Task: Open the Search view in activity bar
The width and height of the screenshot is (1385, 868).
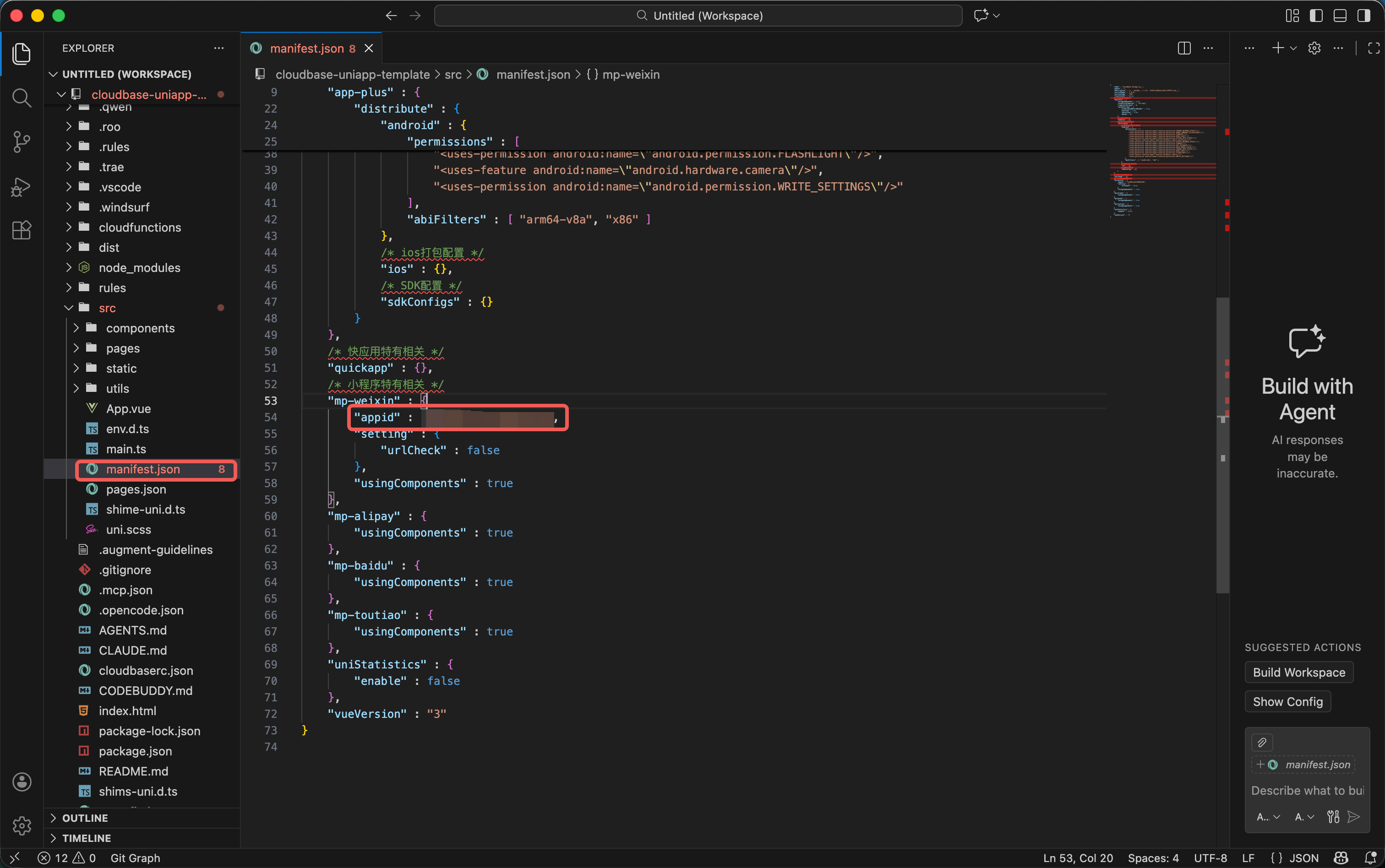Action: [x=21, y=98]
